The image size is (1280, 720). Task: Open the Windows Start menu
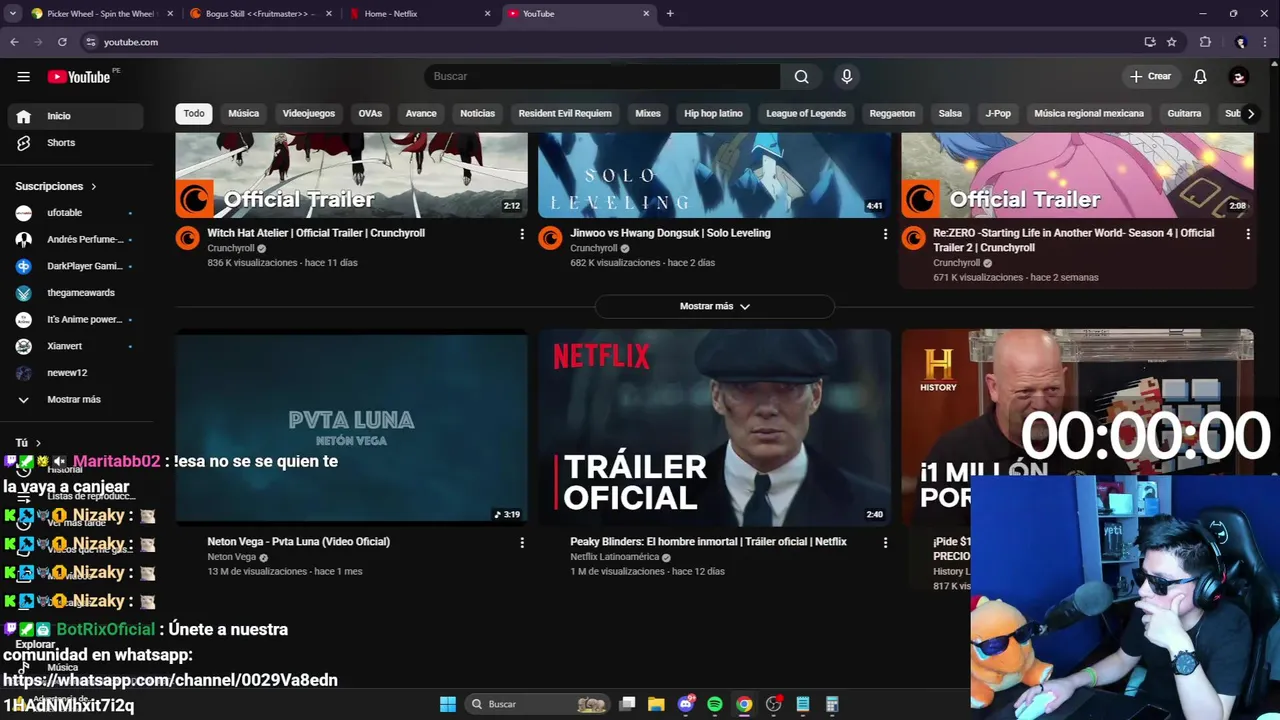point(448,704)
